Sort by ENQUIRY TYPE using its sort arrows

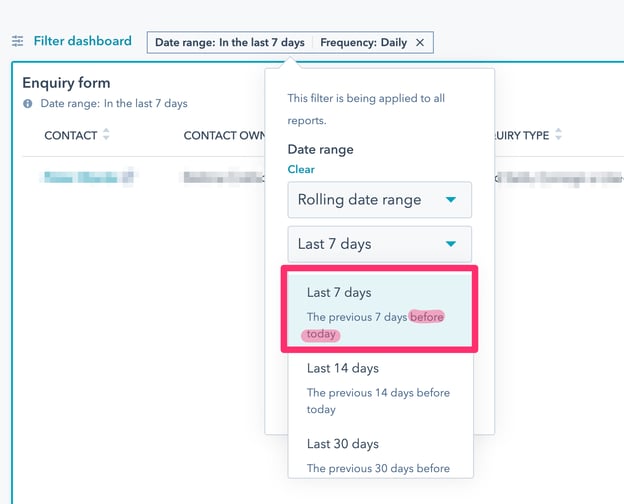point(559,135)
